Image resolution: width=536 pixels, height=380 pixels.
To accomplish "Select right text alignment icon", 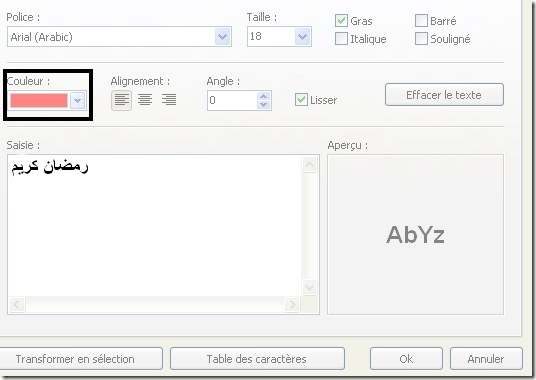I will coord(169,100).
